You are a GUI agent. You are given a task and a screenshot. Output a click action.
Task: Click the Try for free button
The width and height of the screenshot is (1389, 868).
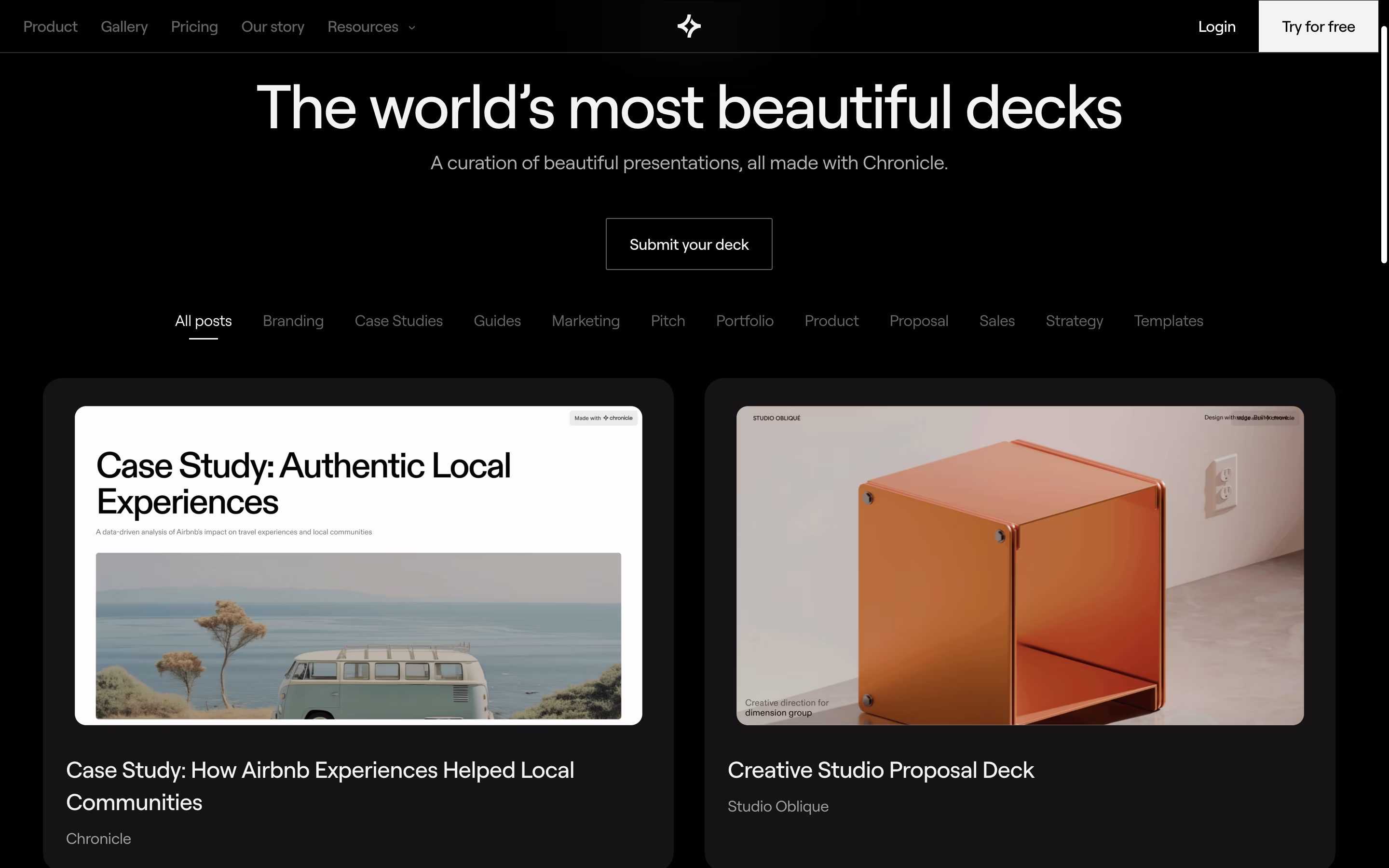(1319, 27)
